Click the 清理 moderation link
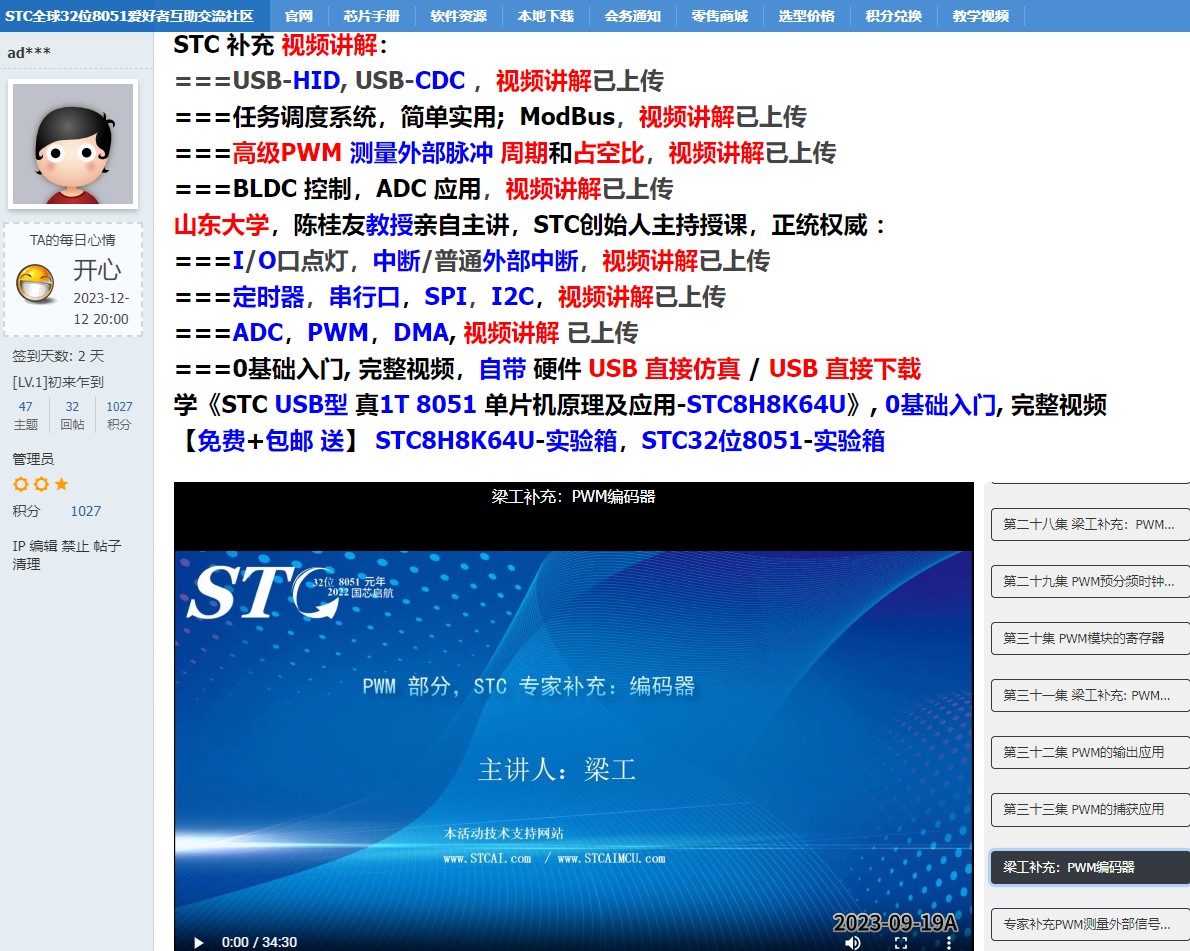 [x=27, y=564]
